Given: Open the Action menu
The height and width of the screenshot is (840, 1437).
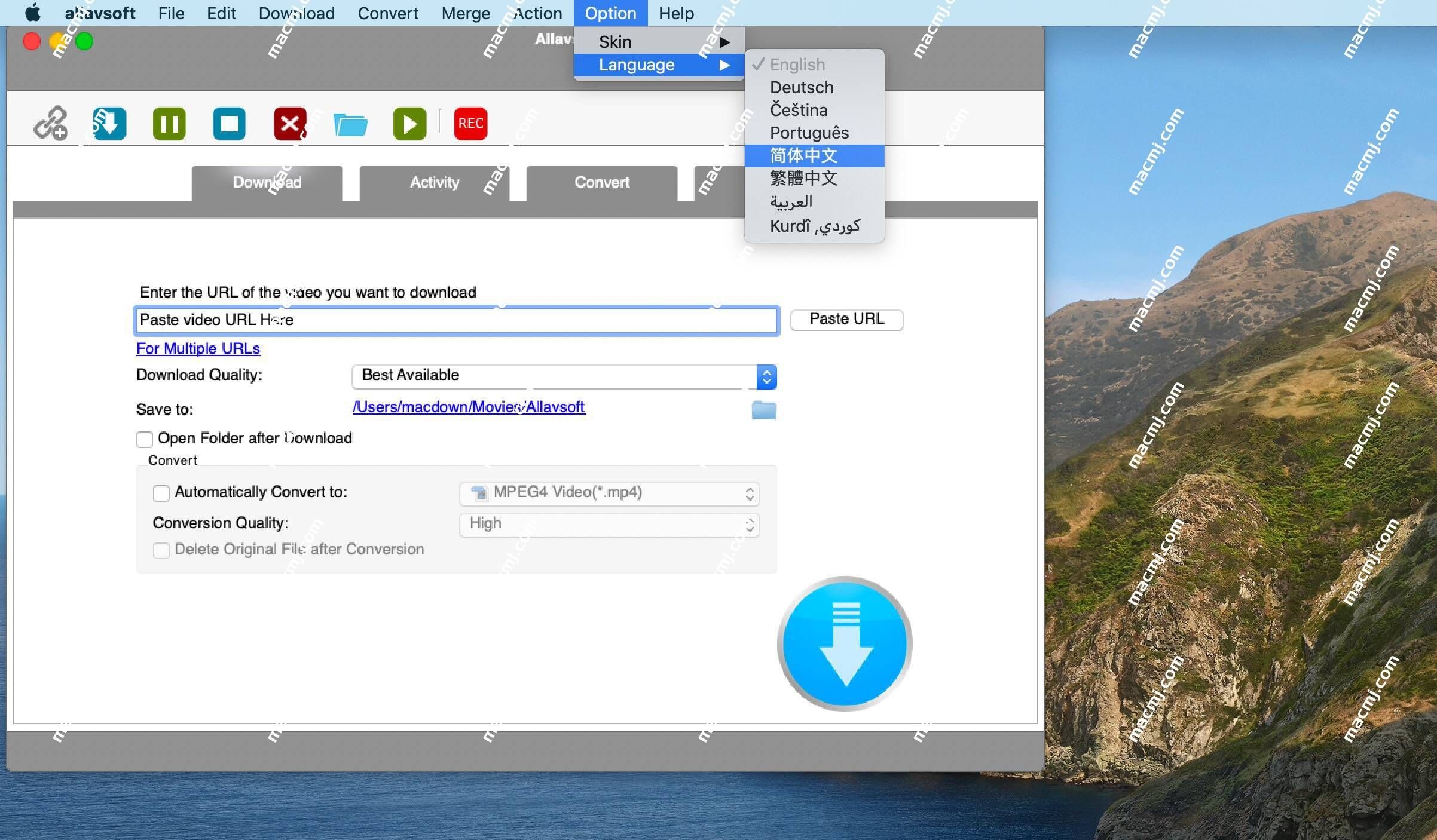Looking at the screenshot, I should coord(537,13).
